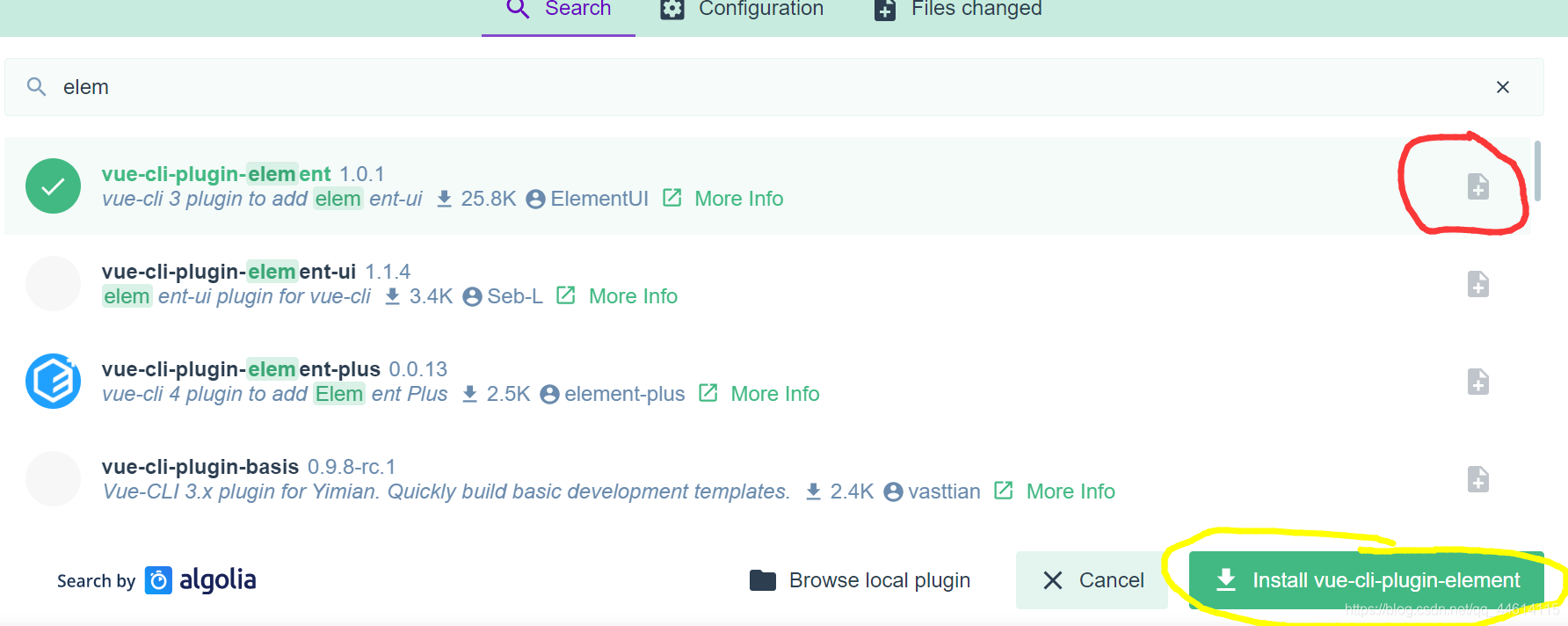
Task: Click the search box containing 'elem'
Action: pos(773,87)
